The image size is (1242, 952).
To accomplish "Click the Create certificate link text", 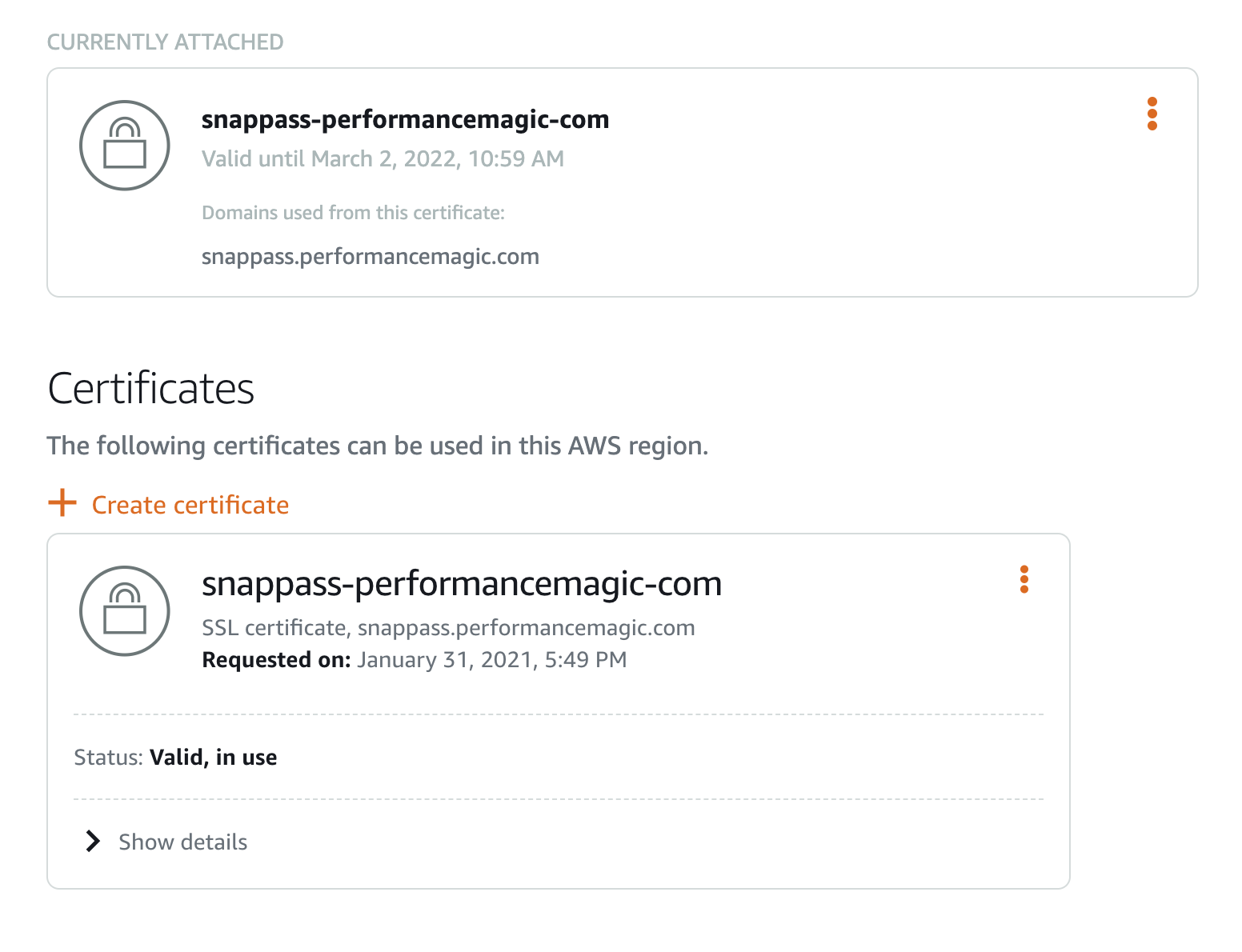I will 190,505.
